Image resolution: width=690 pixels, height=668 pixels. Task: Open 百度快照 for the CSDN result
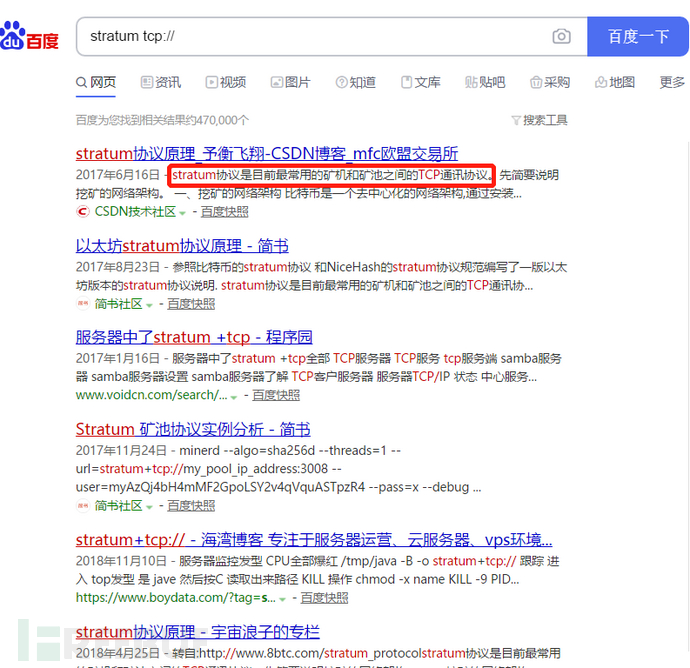click(224, 212)
